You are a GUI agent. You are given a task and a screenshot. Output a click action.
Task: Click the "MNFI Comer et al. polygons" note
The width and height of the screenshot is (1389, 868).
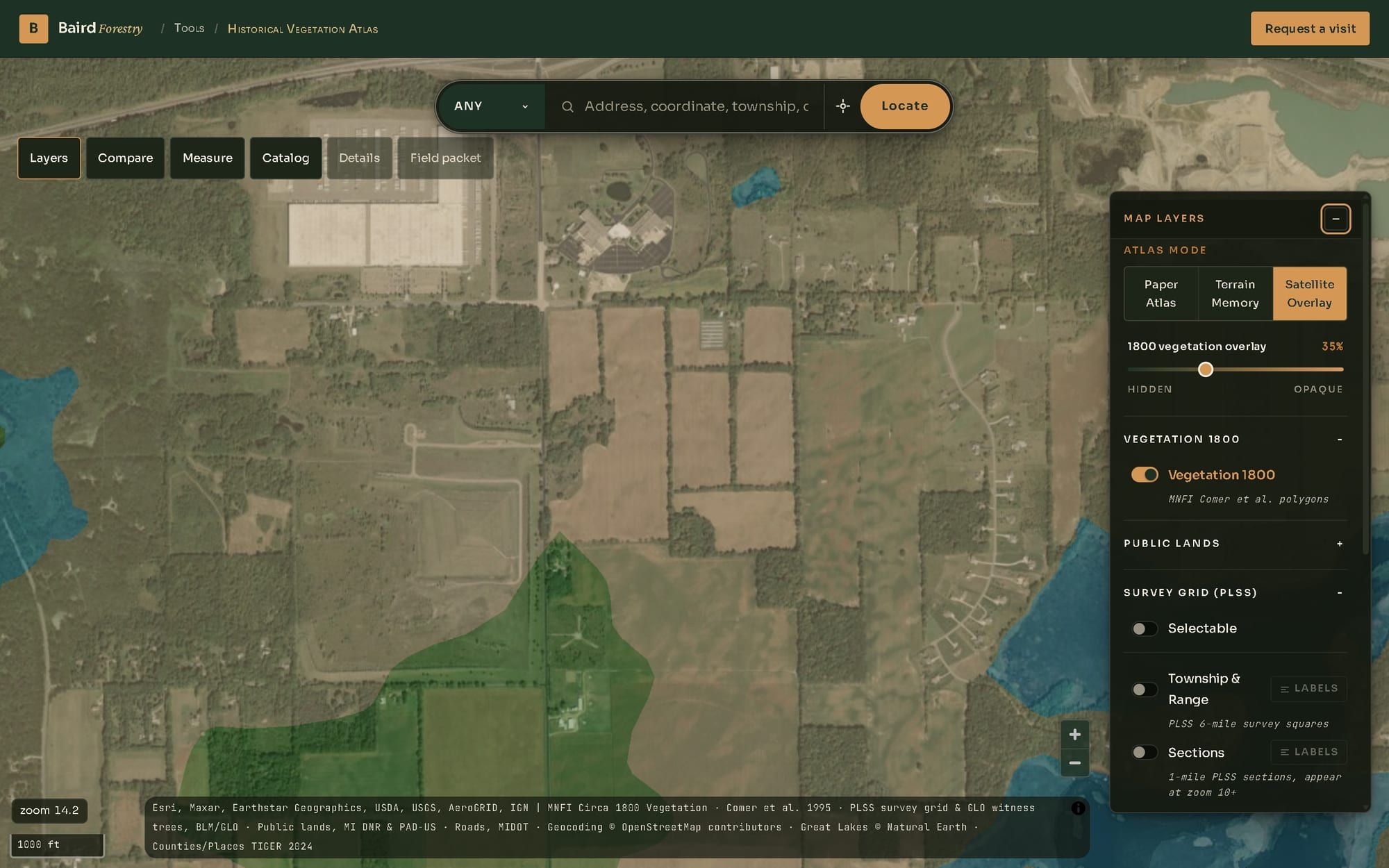(x=1248, y=499)
